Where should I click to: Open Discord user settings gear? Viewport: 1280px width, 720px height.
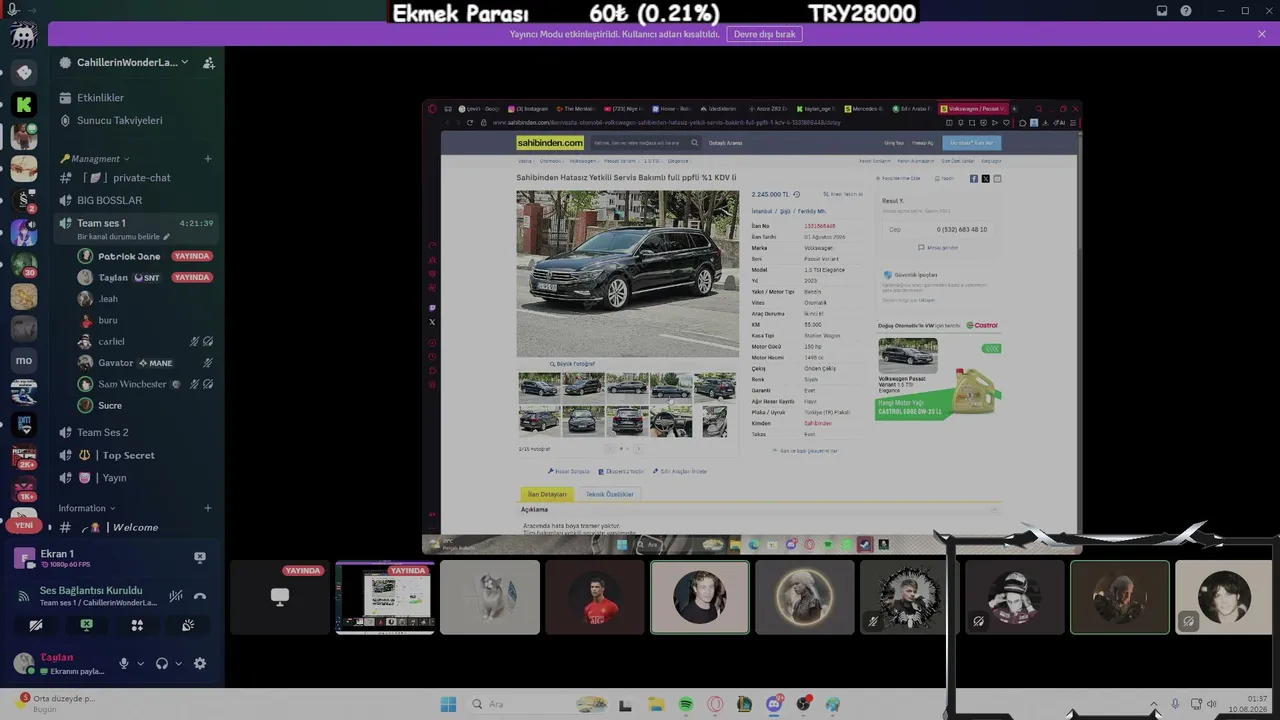[200, 663]
